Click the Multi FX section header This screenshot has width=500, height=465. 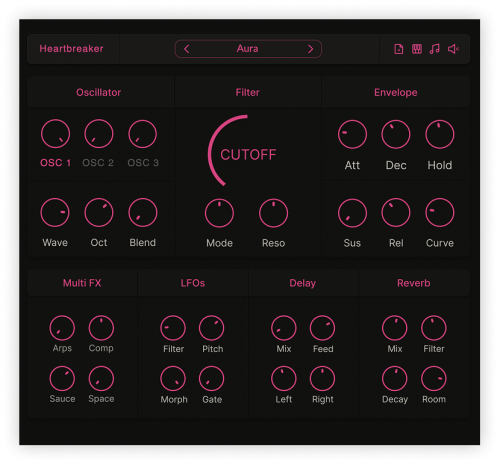[82, 283]
